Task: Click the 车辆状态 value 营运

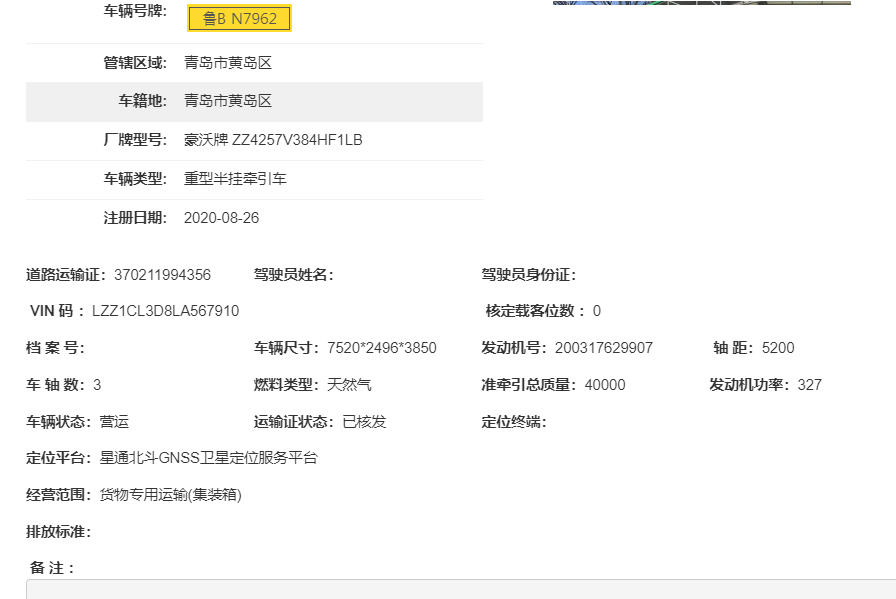Action: coord(115,422)
